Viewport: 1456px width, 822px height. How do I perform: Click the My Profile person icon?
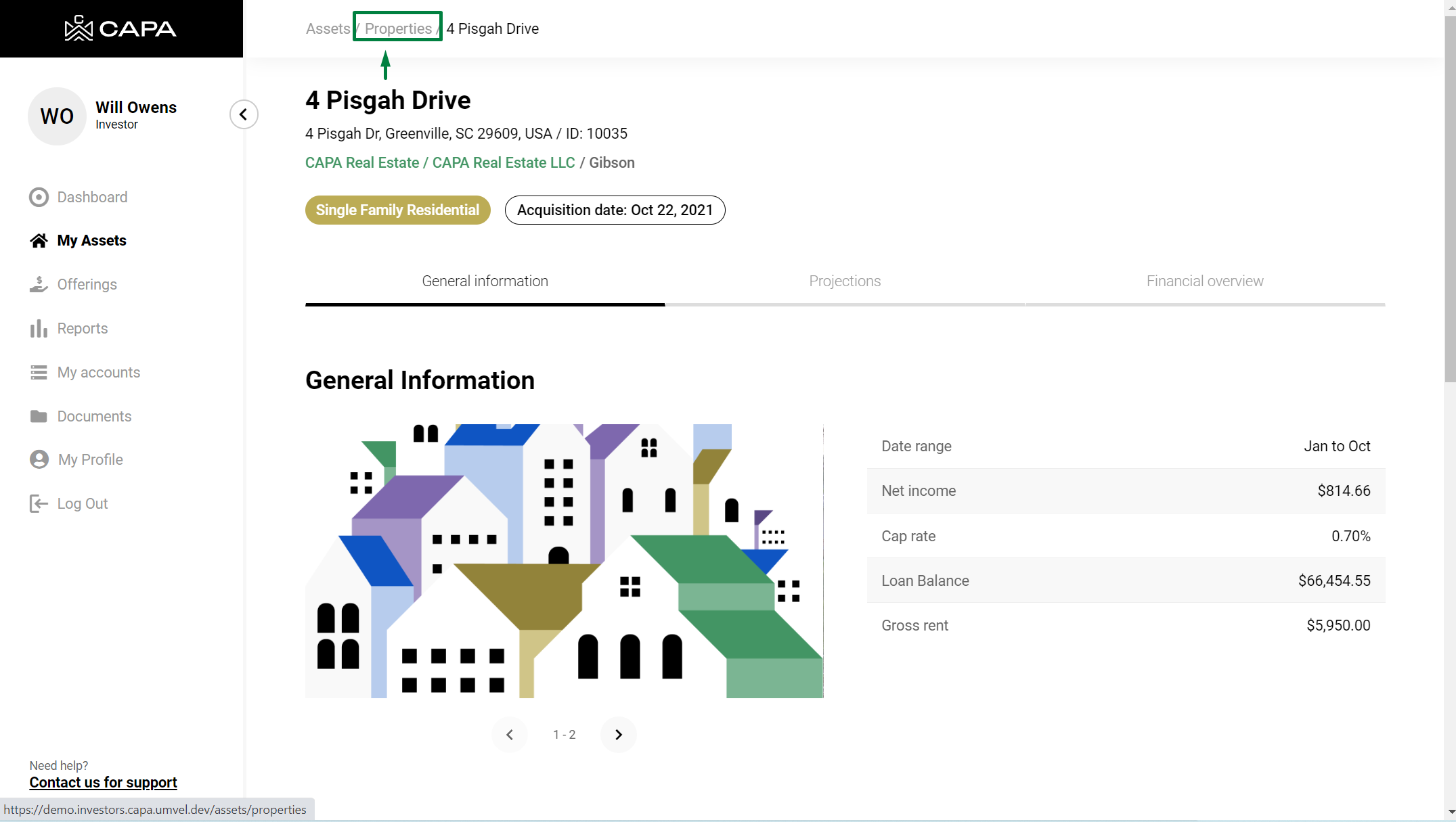39,460
